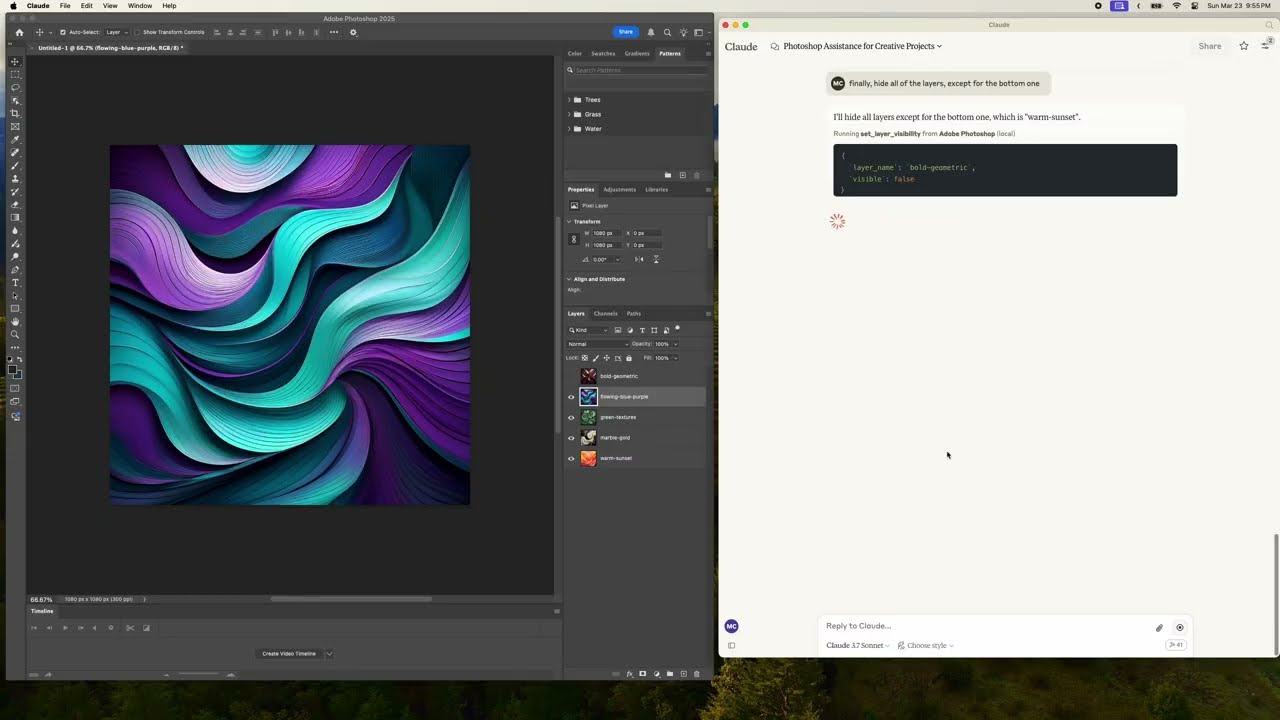Select the Eyedropper tool

[15, 140]
